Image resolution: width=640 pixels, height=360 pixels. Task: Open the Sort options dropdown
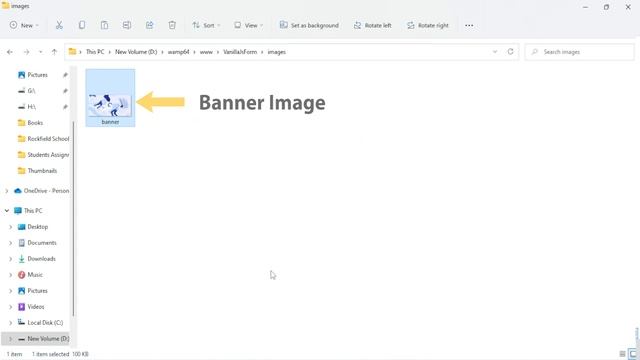(206, 25)
